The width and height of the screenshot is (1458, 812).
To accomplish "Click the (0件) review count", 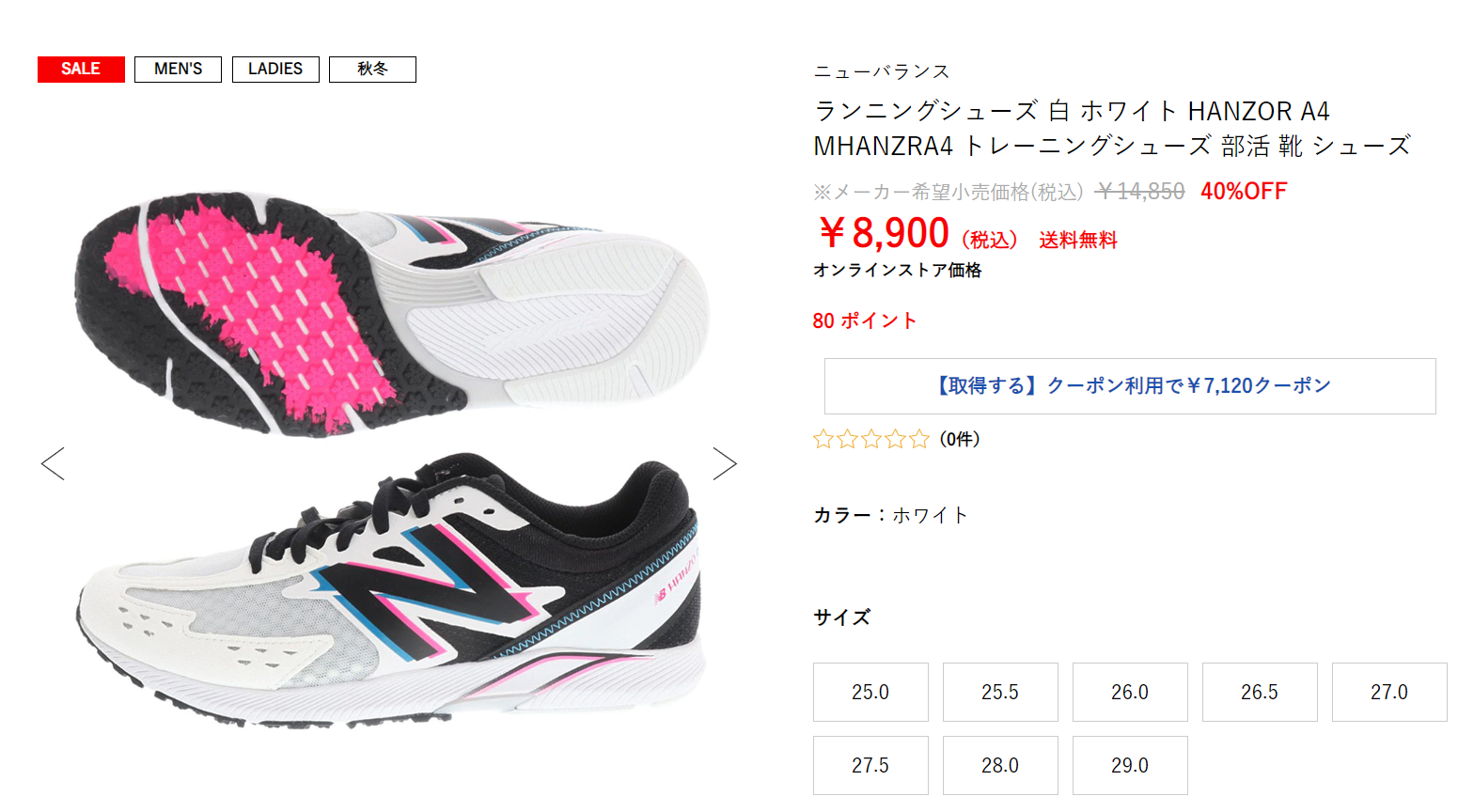I will [960, 439].
